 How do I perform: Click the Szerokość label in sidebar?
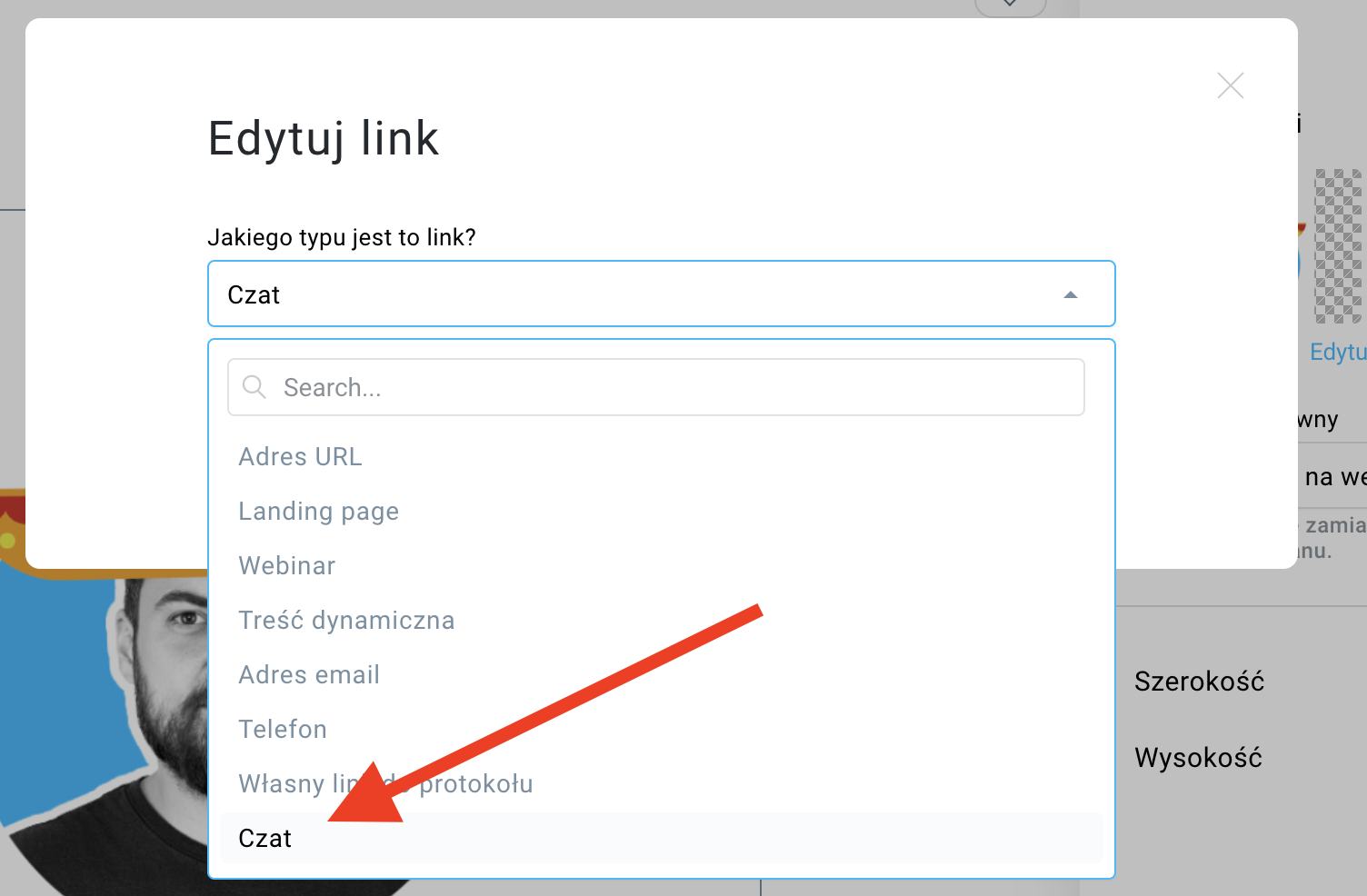click(1199, 682)
